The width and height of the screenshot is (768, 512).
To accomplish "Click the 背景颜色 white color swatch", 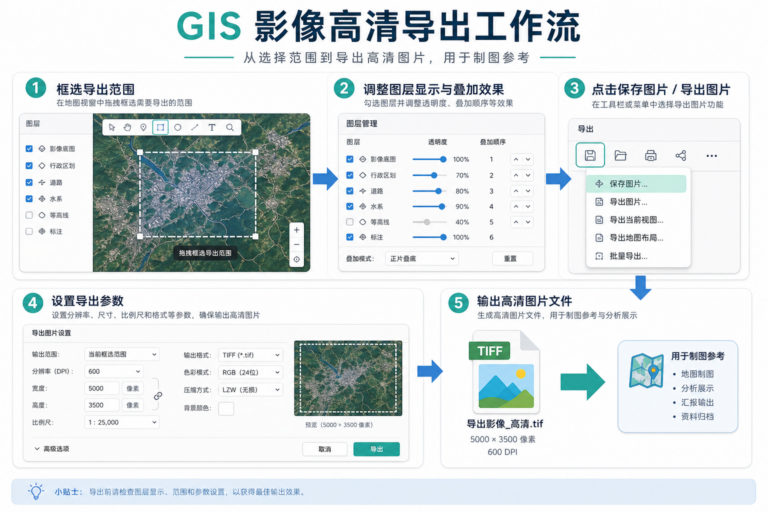I will [226, 408].
